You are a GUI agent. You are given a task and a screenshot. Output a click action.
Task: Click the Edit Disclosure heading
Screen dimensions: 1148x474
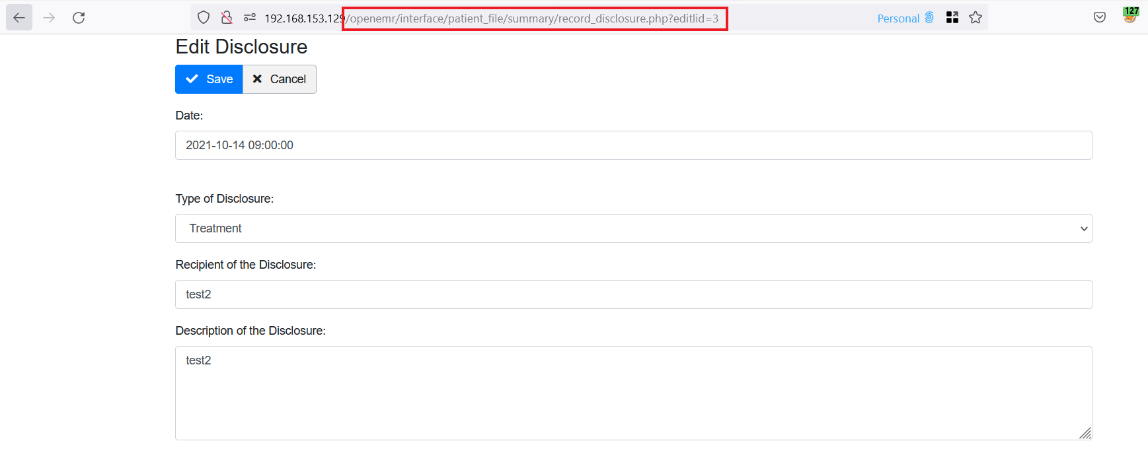point(242,48)
